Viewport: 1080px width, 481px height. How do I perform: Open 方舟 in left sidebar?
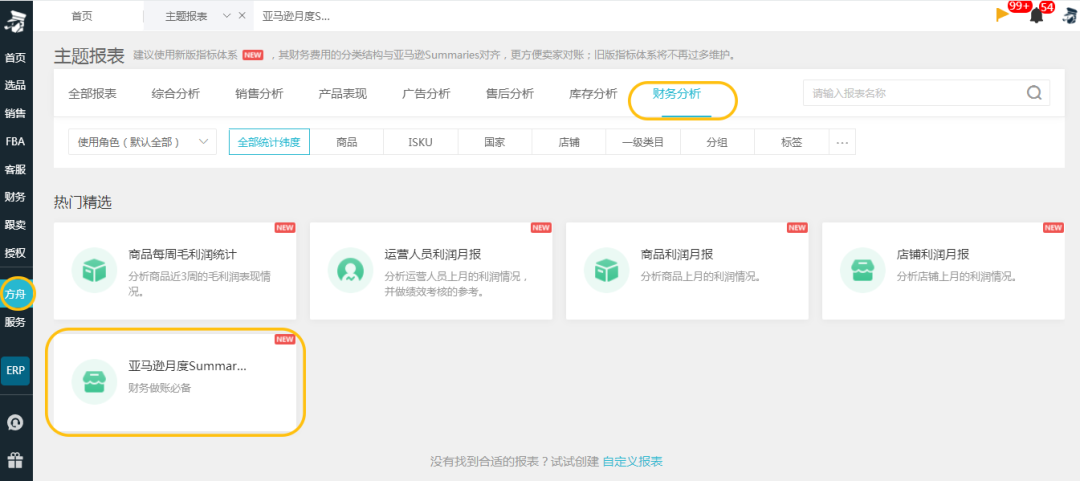pyautogui.click(x=15, y=294)
